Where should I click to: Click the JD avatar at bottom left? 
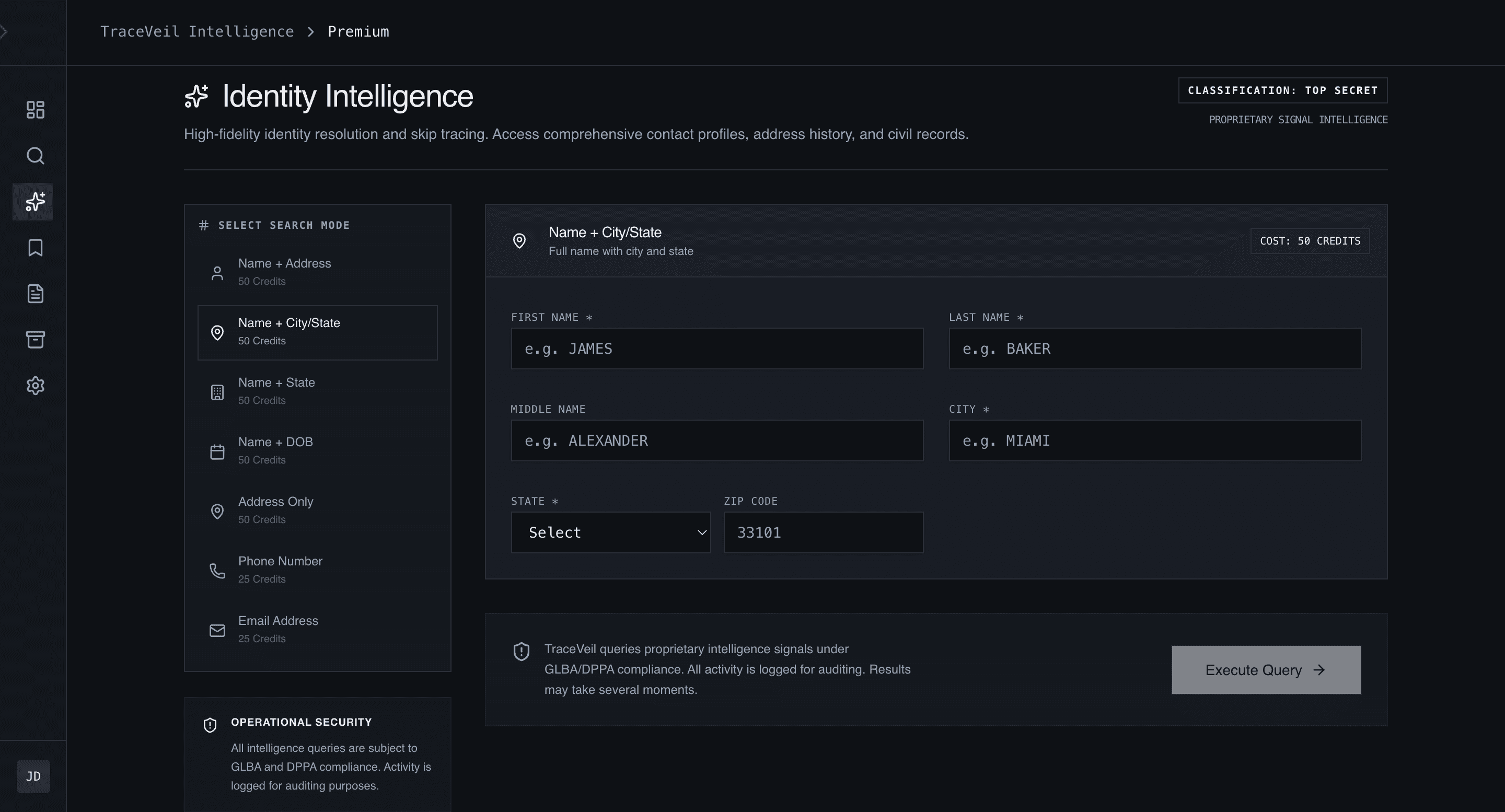tap(33, 776)
